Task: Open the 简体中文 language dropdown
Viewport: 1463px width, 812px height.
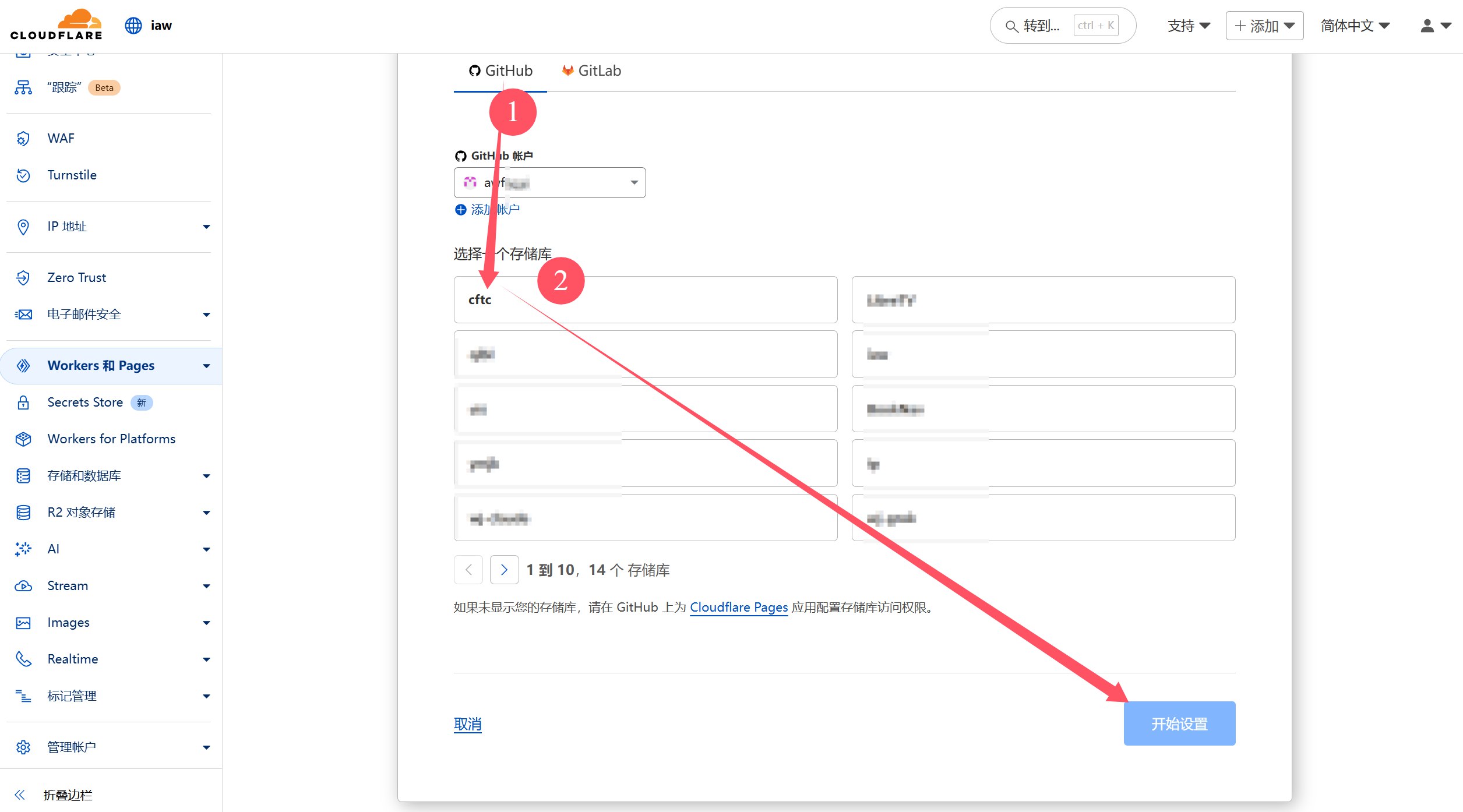Action: point(1355,26)
